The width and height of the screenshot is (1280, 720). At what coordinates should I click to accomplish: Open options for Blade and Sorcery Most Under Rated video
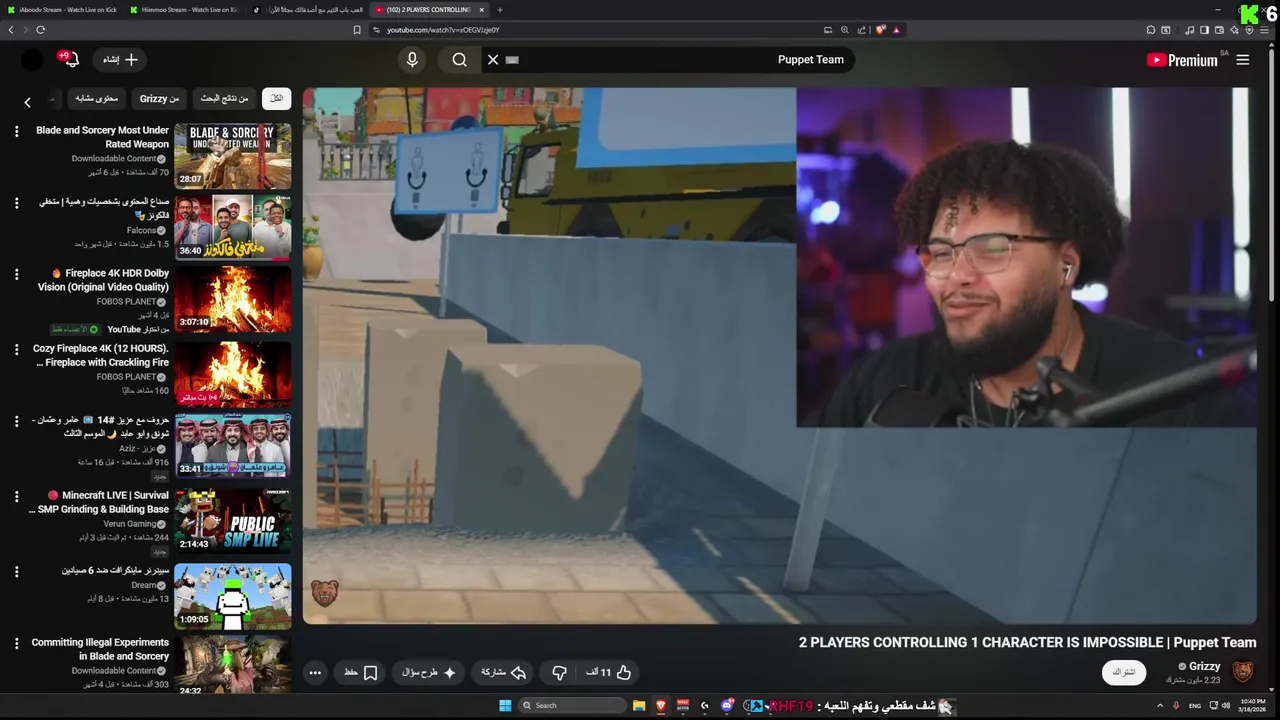[x=16, y=131]
